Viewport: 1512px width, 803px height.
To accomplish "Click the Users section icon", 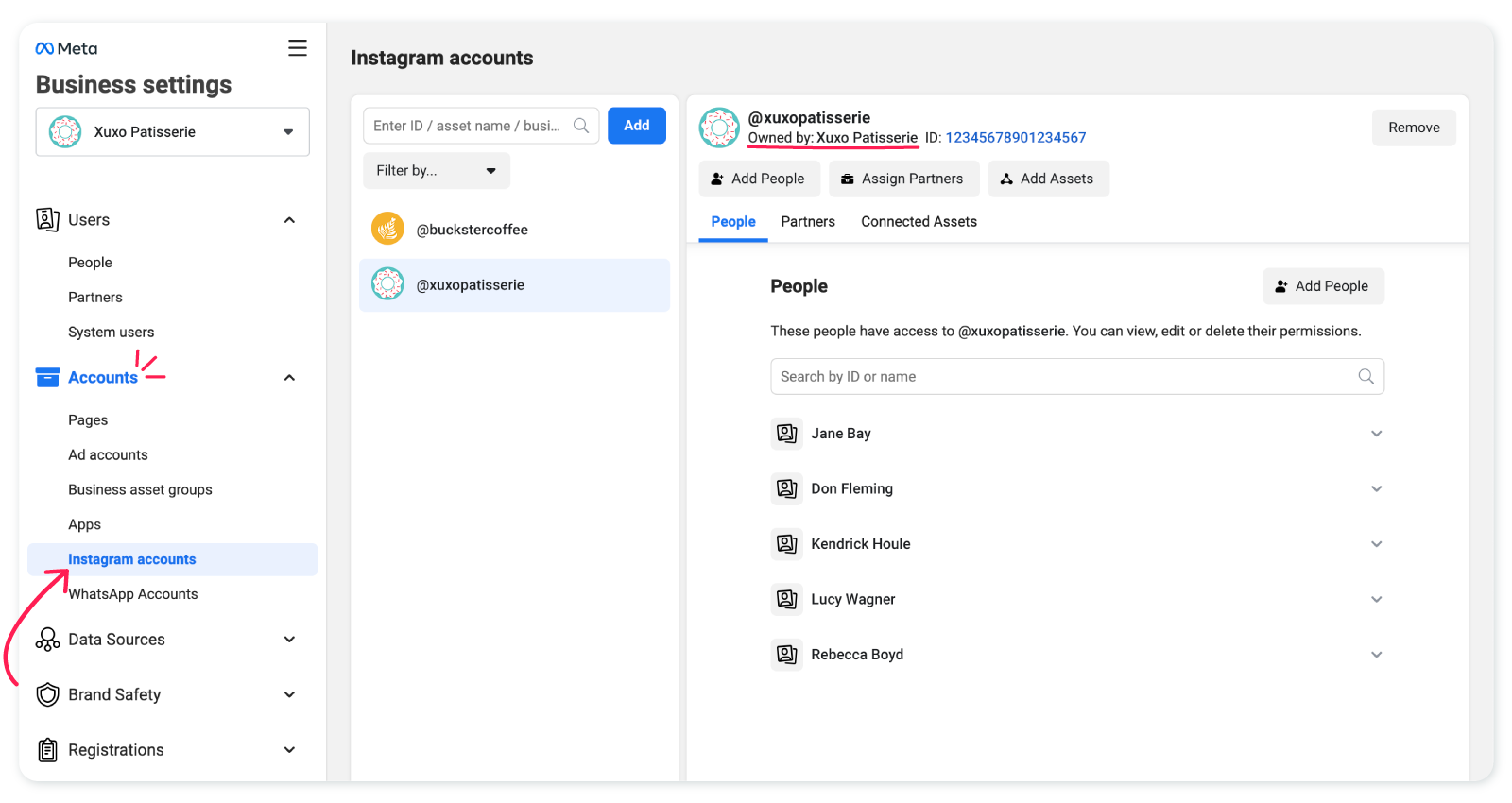I will (x=47, y=219).
